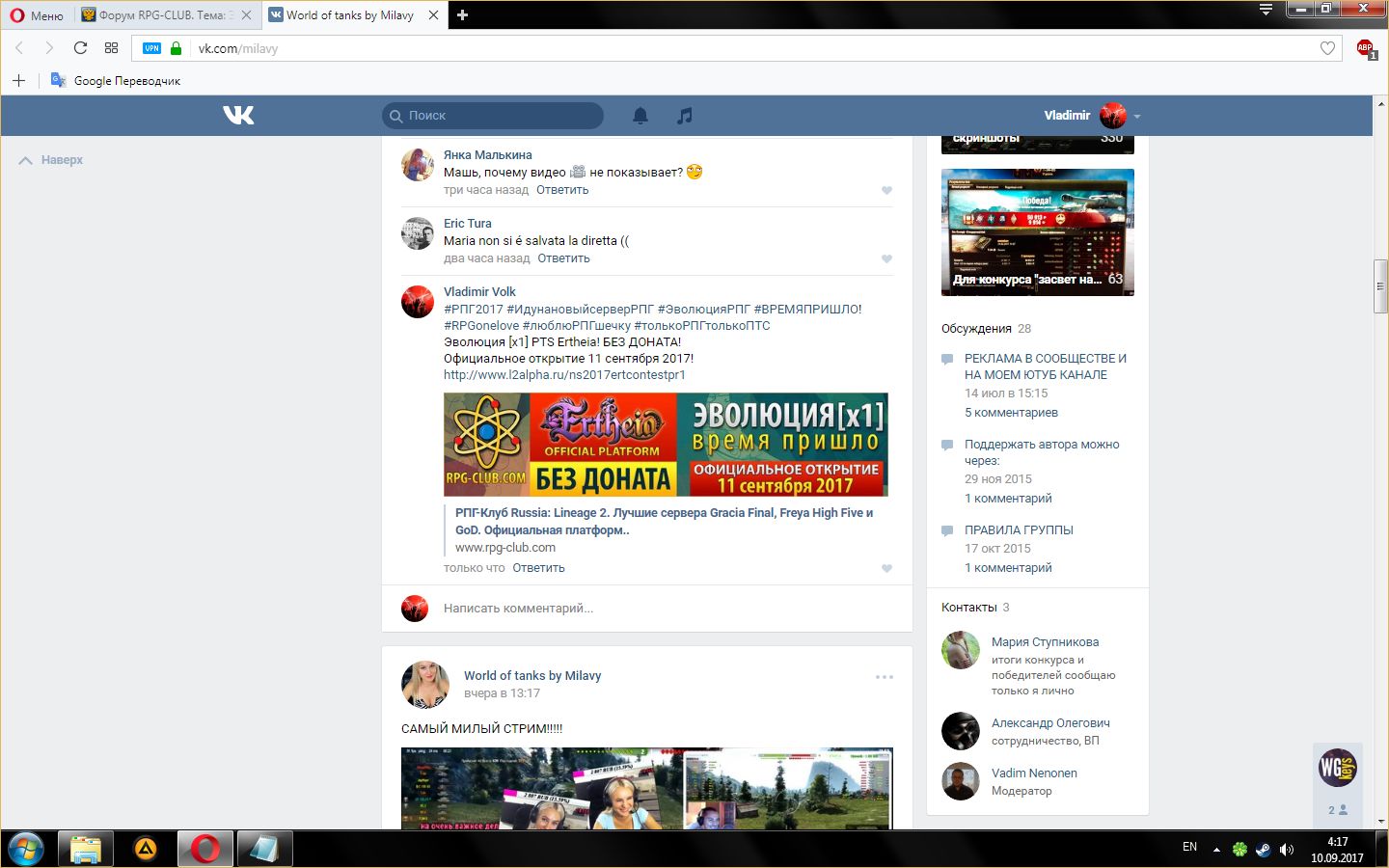Open Обсуждения section heading
This screenshot has height=868, width=1389.
[976, 328]
